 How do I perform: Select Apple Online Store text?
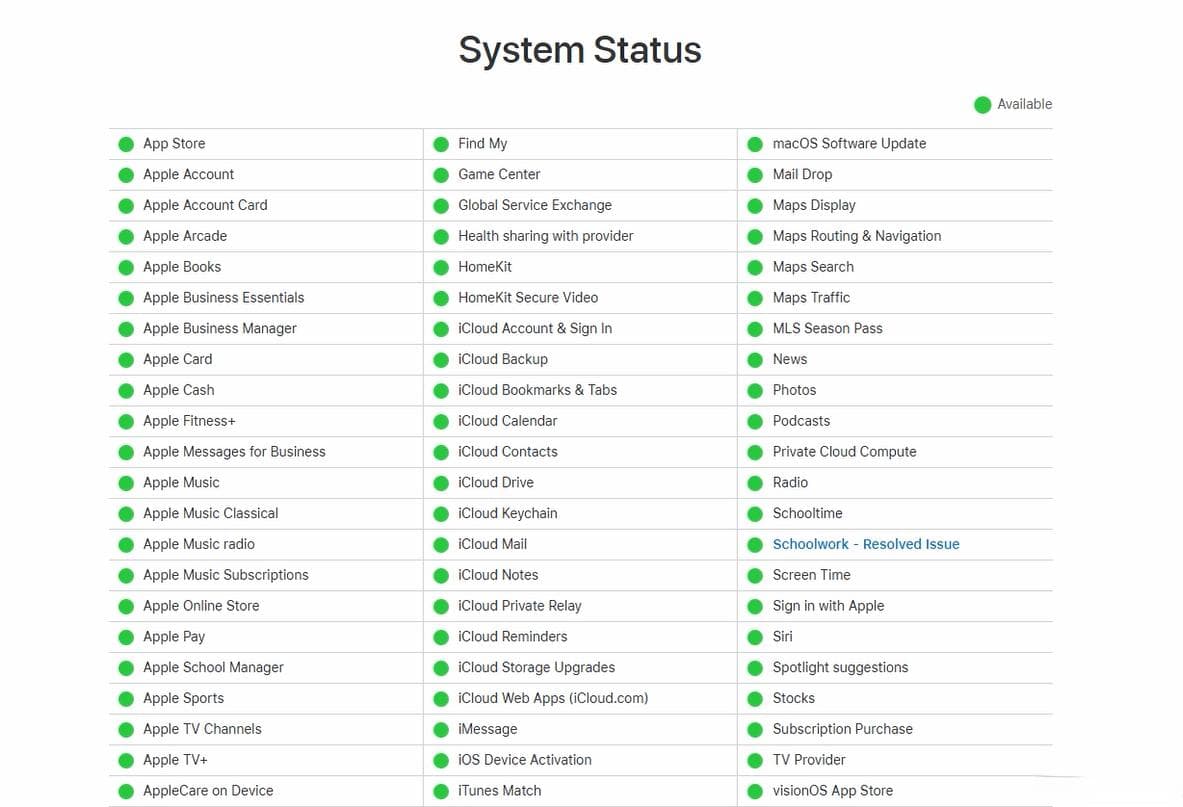tap(201, 606)
